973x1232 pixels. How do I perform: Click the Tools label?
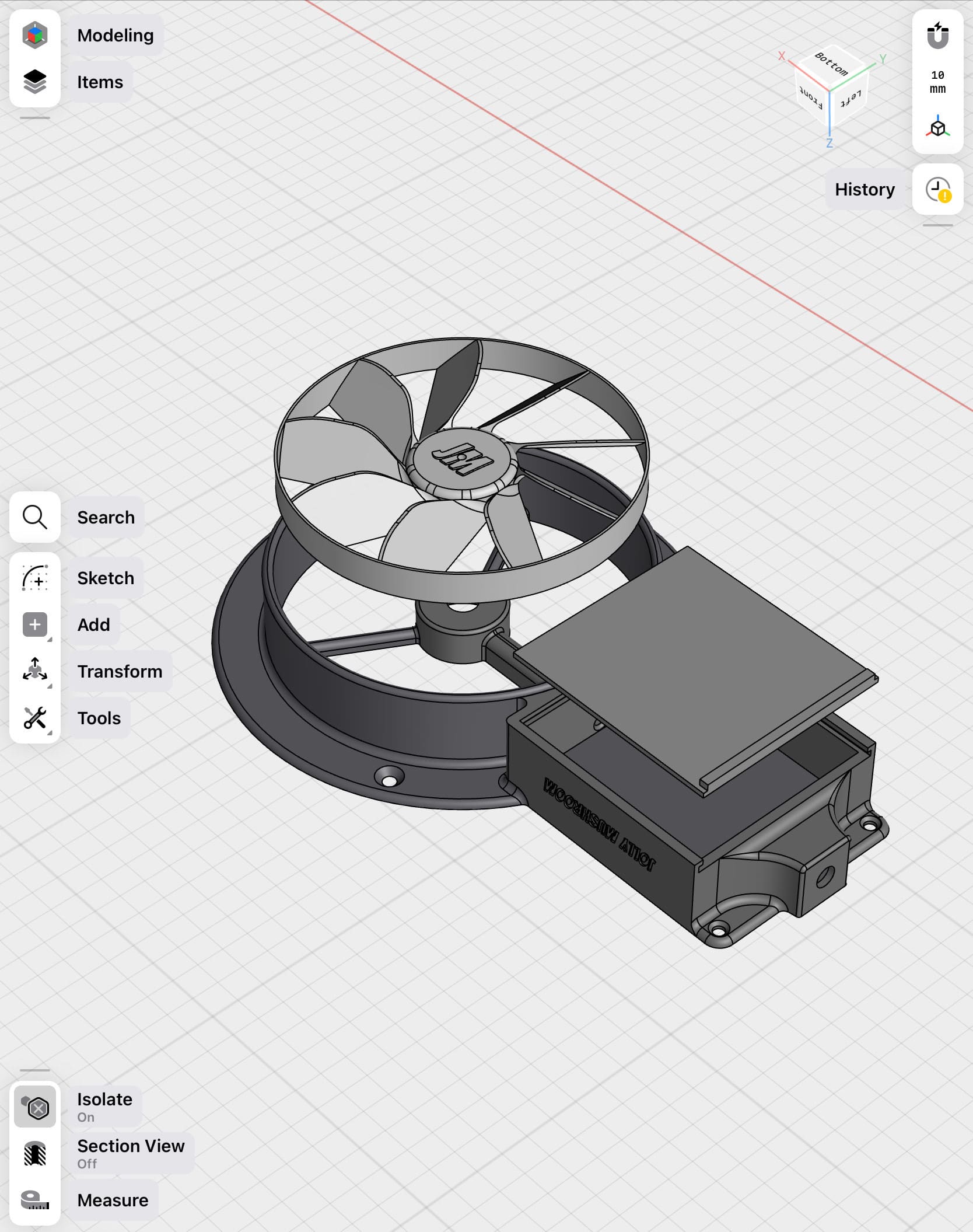tap(99, 718)
